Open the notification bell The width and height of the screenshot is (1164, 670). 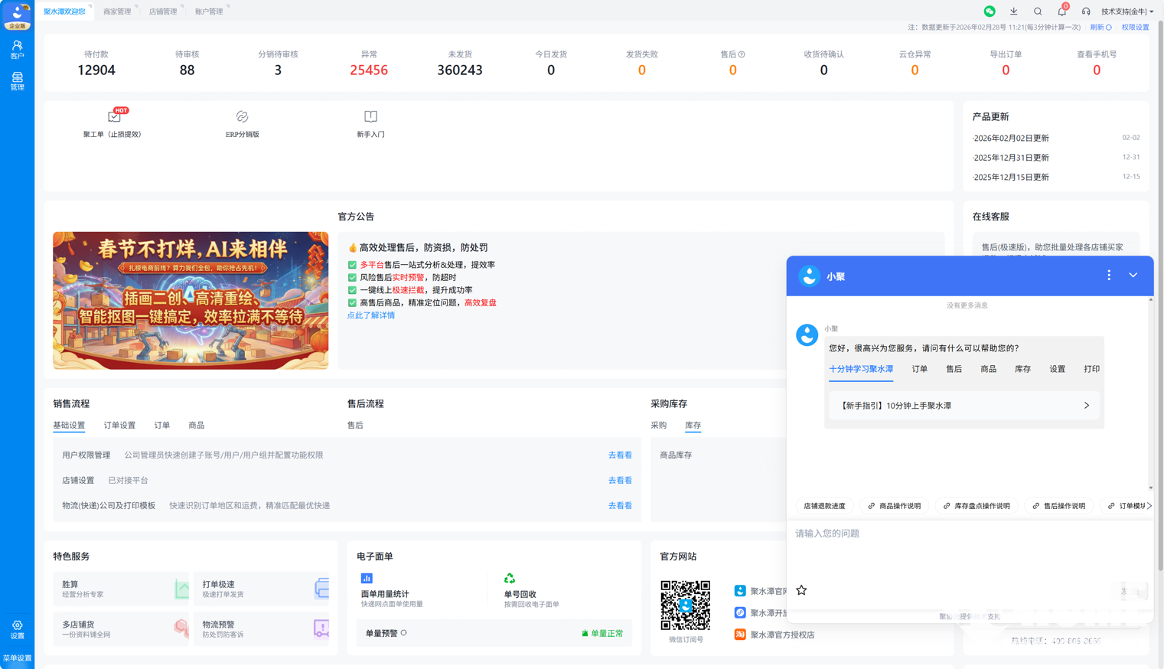click(x=1062, y=11)
